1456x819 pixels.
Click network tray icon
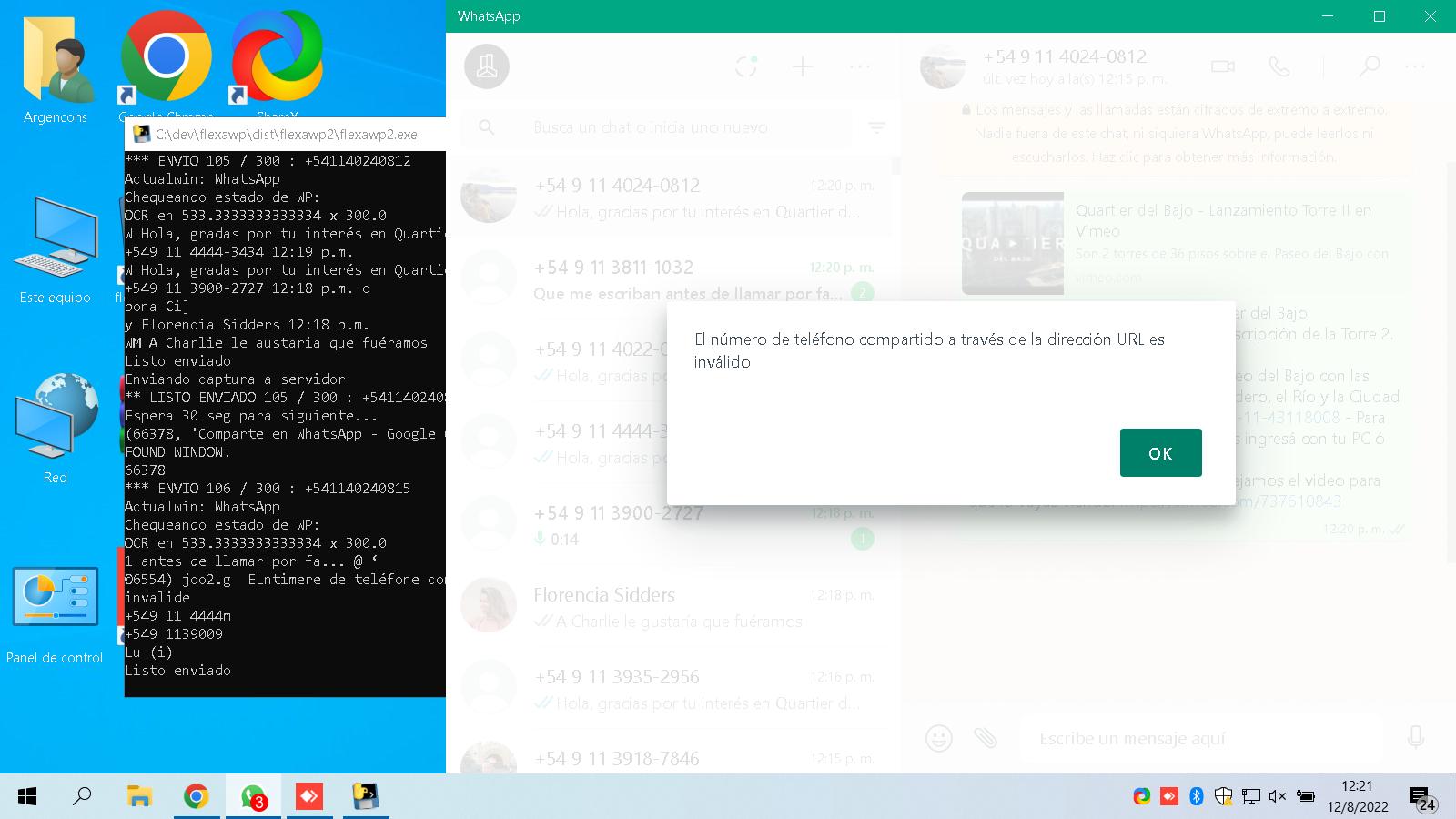pos(1251,796)
